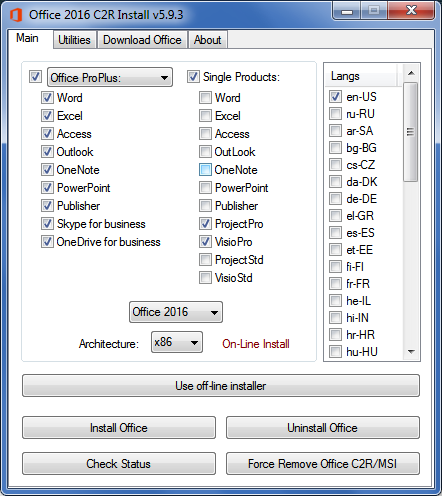Viewport: 442px width, 496px height.
Task: Uncheck the VisioPro single product
Action: click(x=205, y=242)
